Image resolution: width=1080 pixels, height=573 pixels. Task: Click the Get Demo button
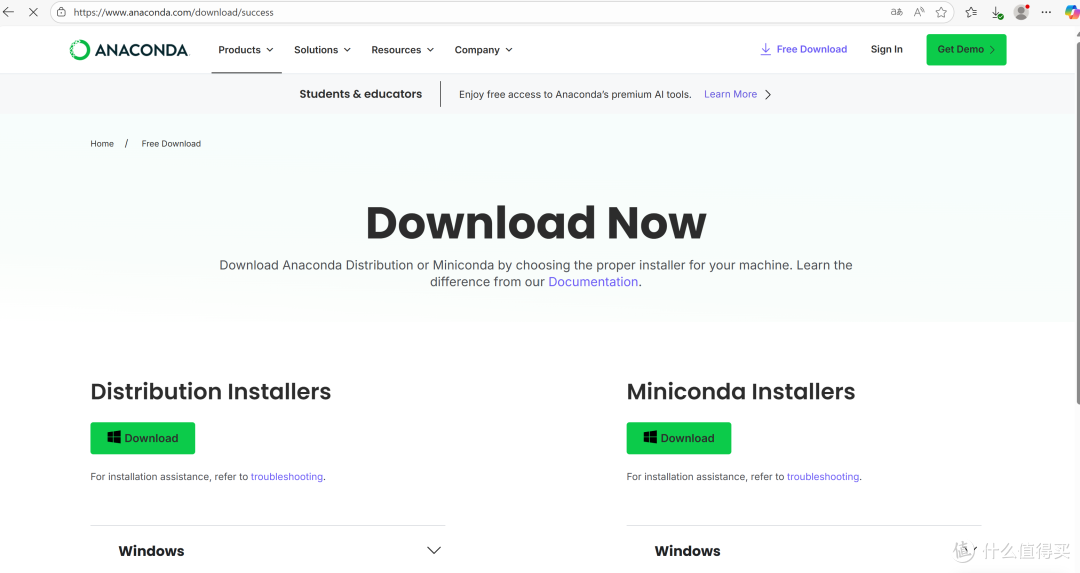(x=966, y=50)
